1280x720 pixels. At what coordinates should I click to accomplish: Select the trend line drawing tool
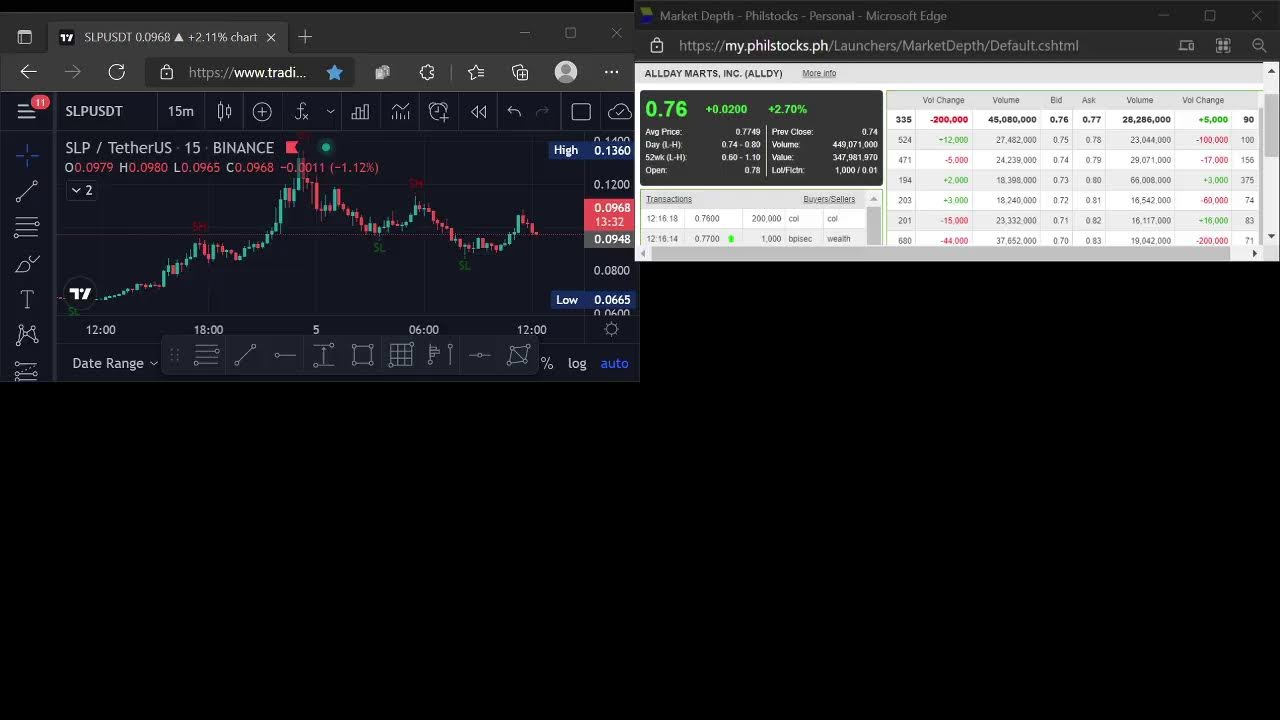(27, 190)
